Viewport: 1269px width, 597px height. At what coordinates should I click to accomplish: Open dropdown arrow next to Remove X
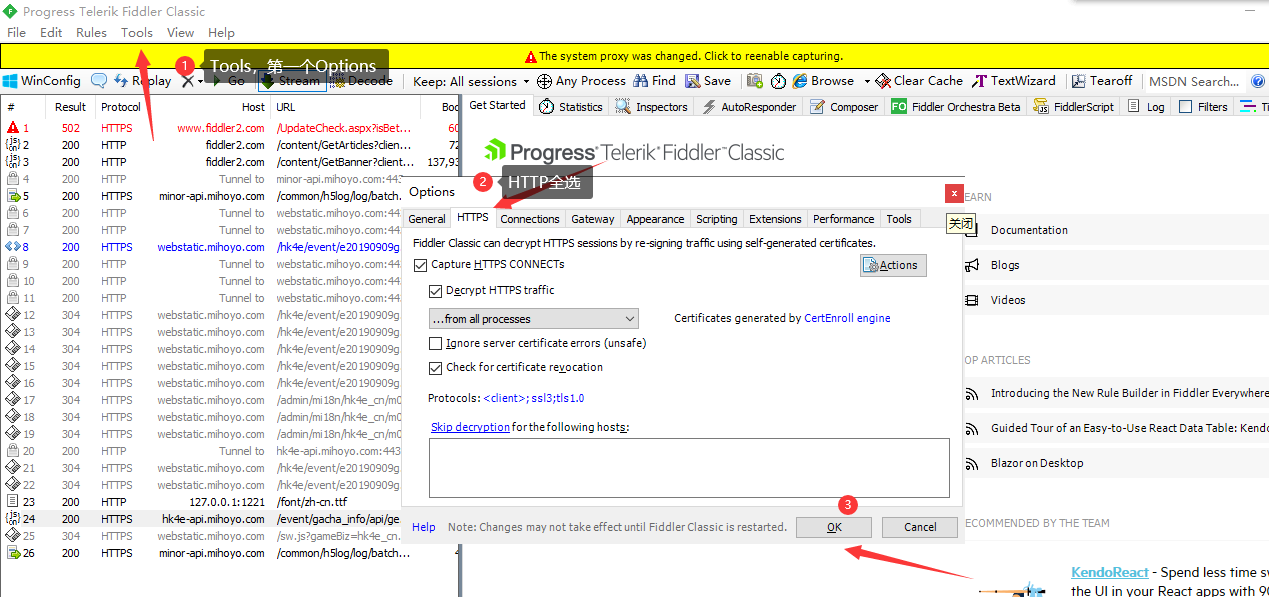(201, 81)
